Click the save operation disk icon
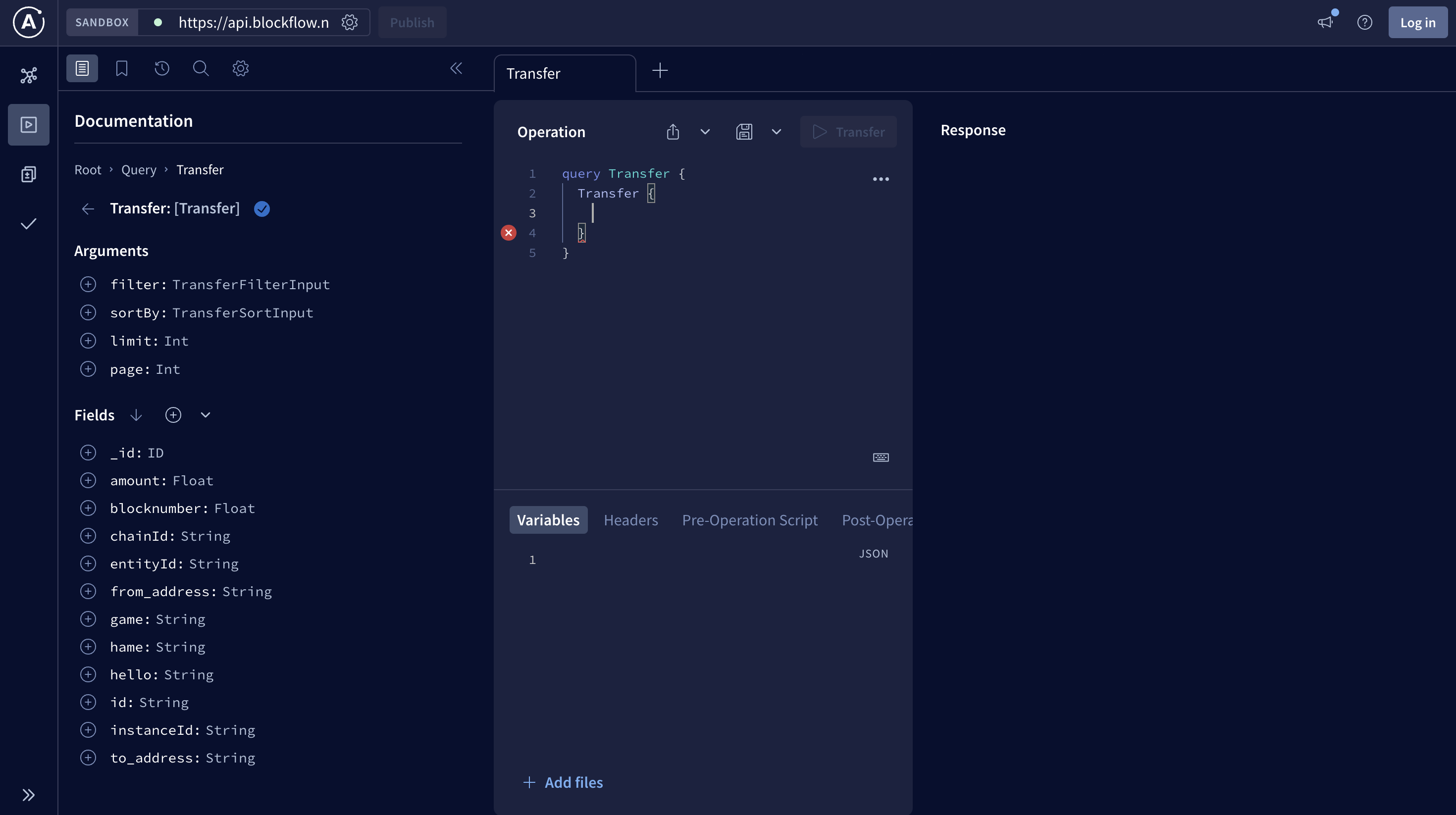This screenshot has height=815, width=1456. 744,132
